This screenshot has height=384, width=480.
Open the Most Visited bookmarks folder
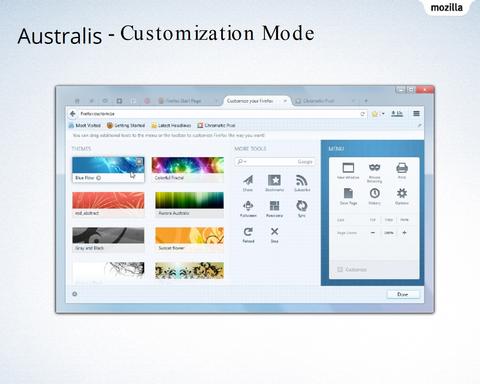coord(85,125)
